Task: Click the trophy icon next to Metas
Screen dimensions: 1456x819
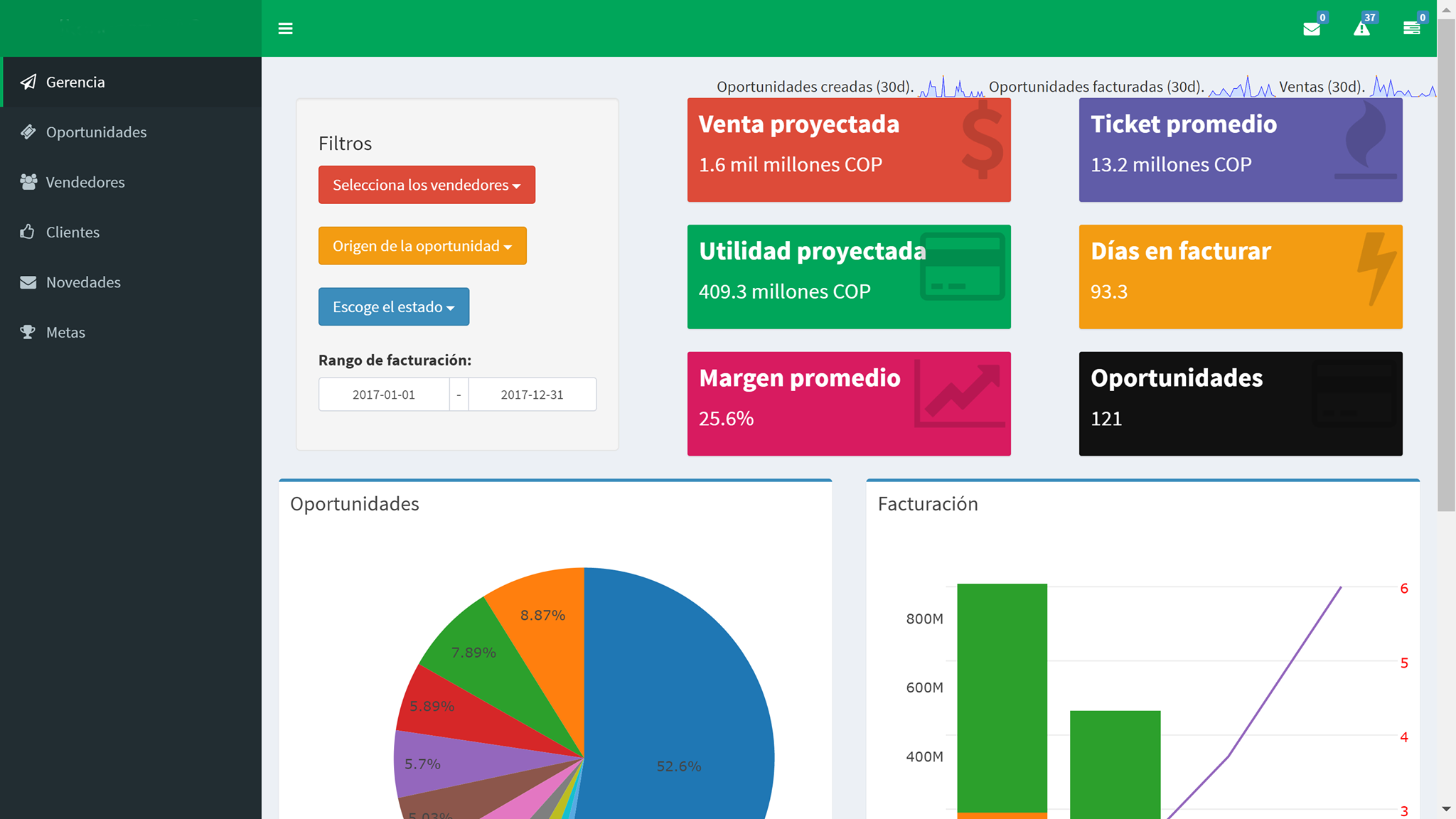Action: pos(28,332)
